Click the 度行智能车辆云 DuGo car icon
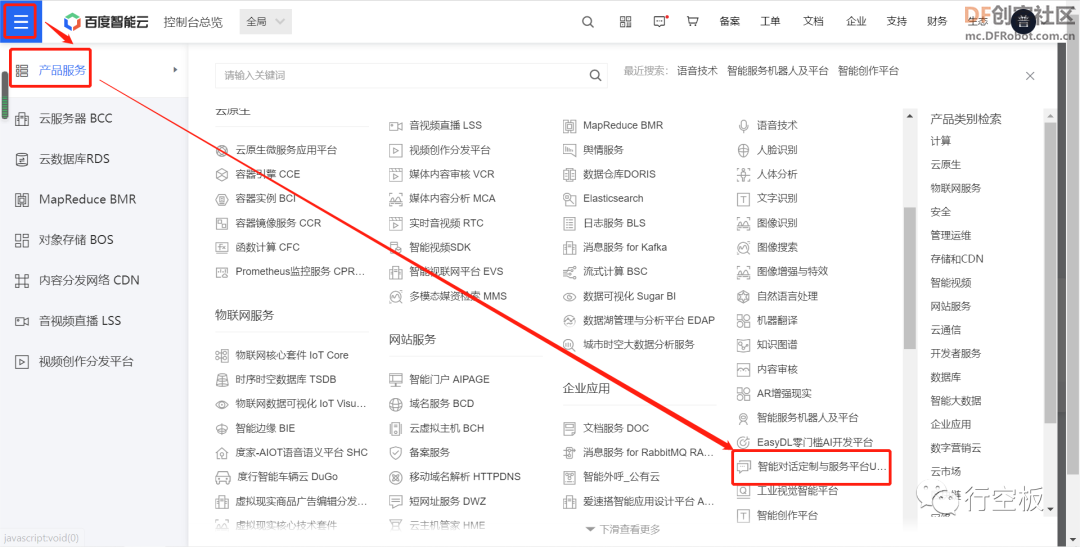Viewport: 1080px width, 547px height. tap(222, 477)
